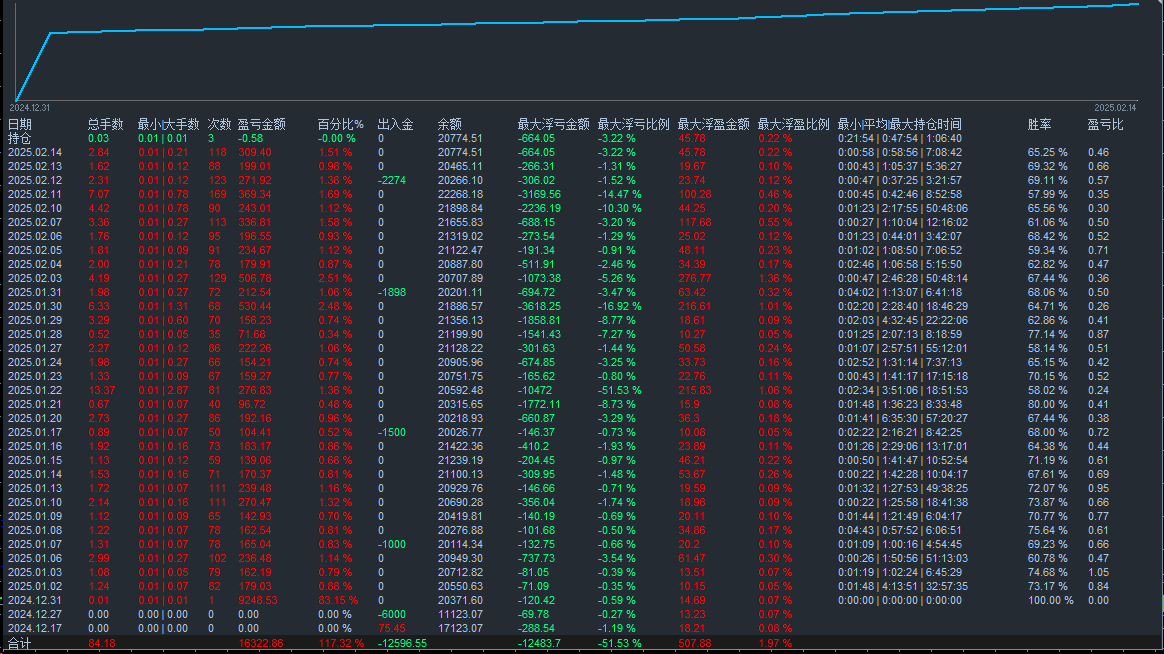This screenshot has height=654, width=1164.
Task: Click the -12596.55 total deposit-withdrawal value
Action: tap(402, 643)
